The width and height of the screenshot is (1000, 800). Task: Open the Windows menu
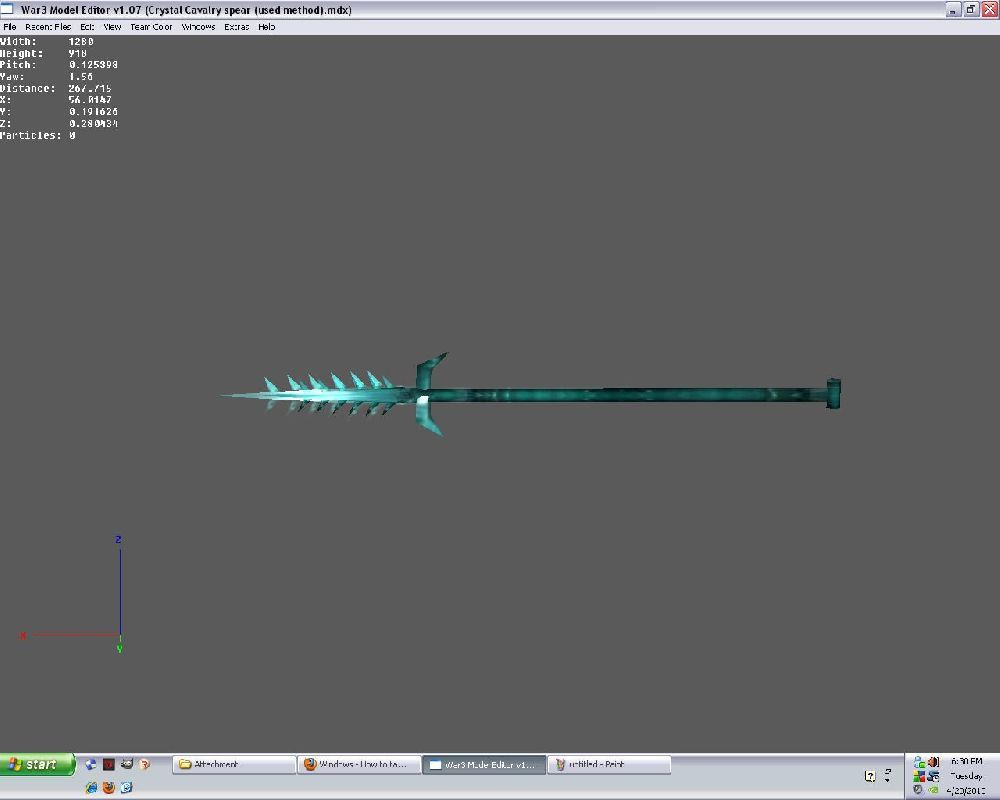pyautogui.click(x=198, y=27)
